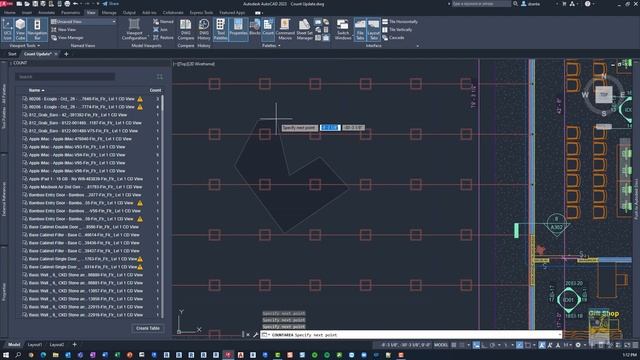This screenshot has width=640, height=360.
Task: Switch to the Manage ribbon tab
Action: (x=109, y=13)
